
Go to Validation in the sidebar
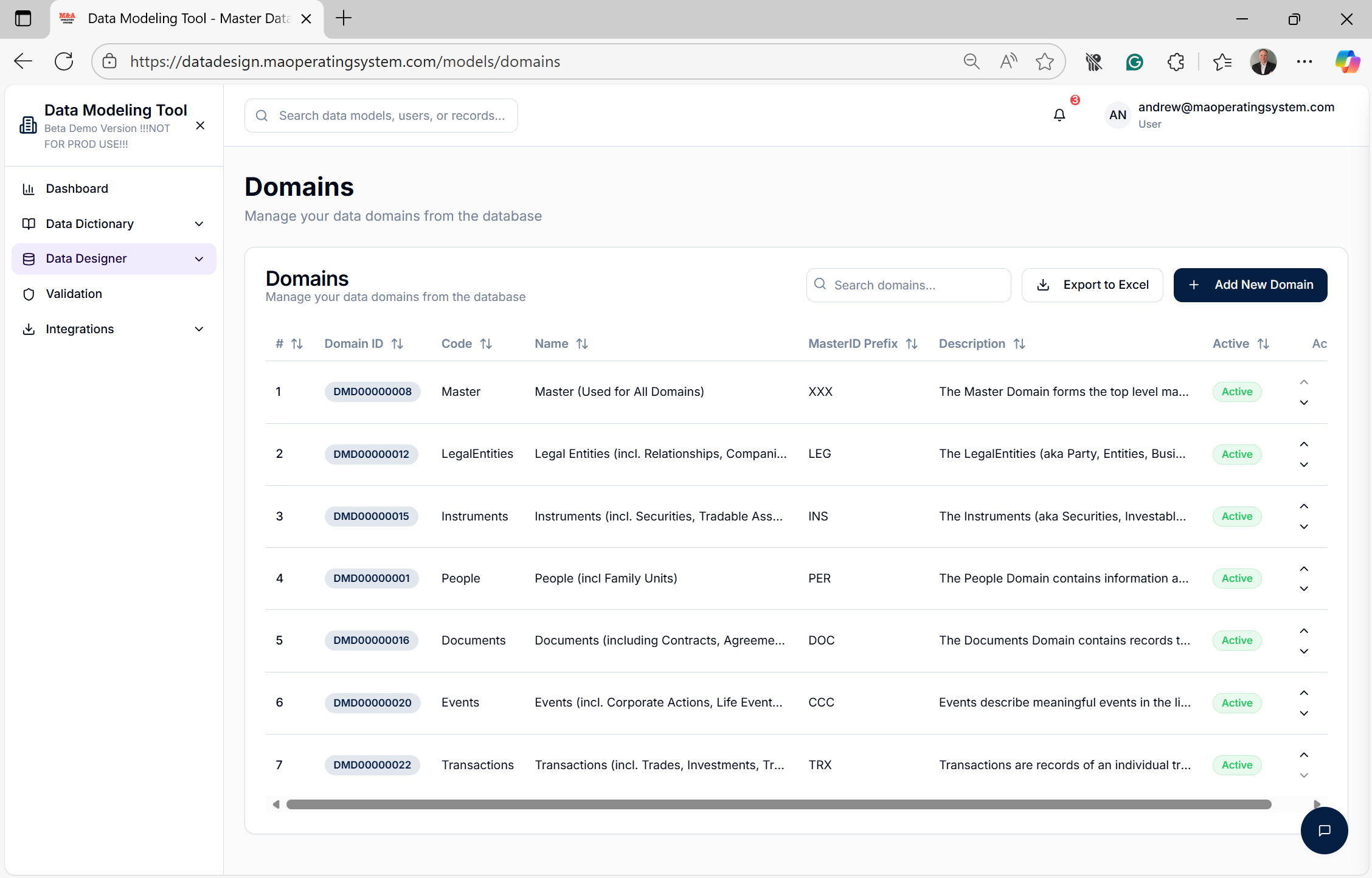point(74,294)
